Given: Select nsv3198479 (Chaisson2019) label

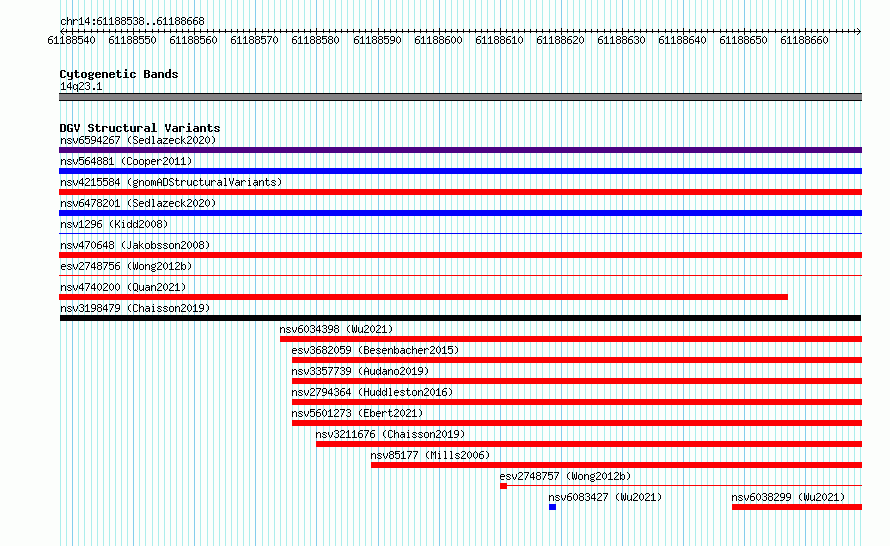Looking at the screenshot, I should tap(135, 308).
